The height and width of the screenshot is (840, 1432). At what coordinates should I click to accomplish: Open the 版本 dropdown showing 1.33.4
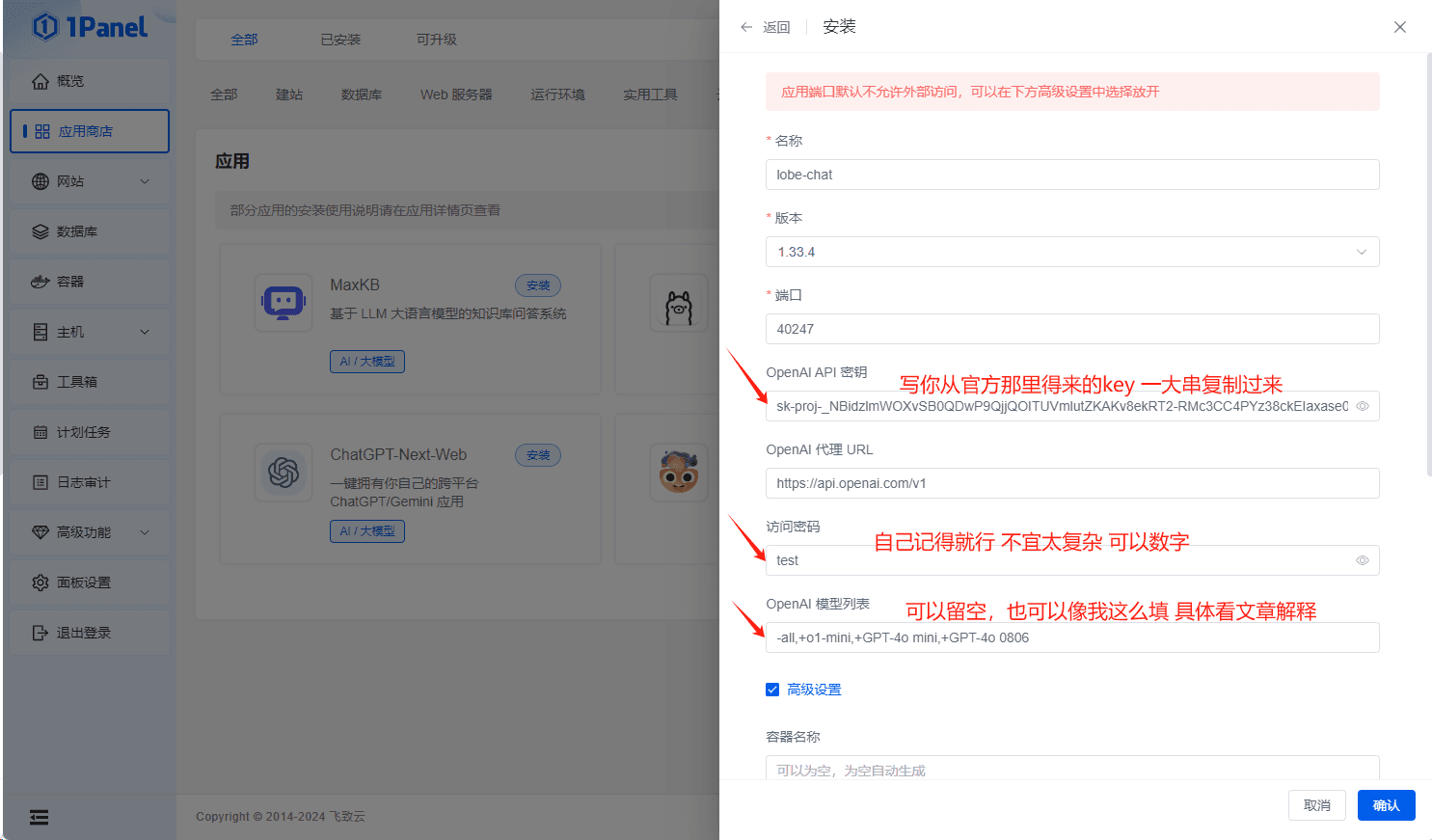click(1071, 252)
